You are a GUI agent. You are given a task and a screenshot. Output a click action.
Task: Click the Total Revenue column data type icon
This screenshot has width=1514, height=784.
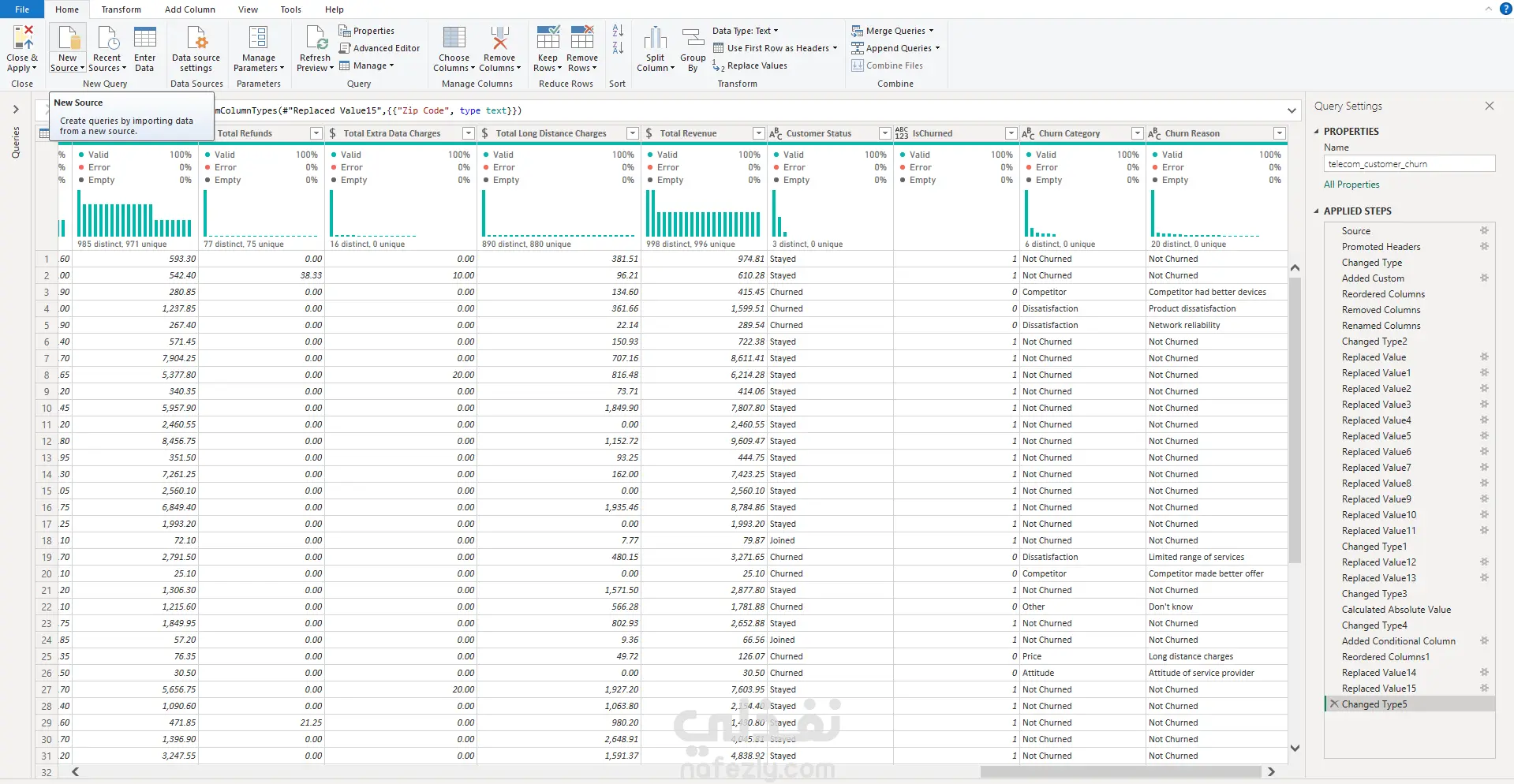tap(649, 133)
